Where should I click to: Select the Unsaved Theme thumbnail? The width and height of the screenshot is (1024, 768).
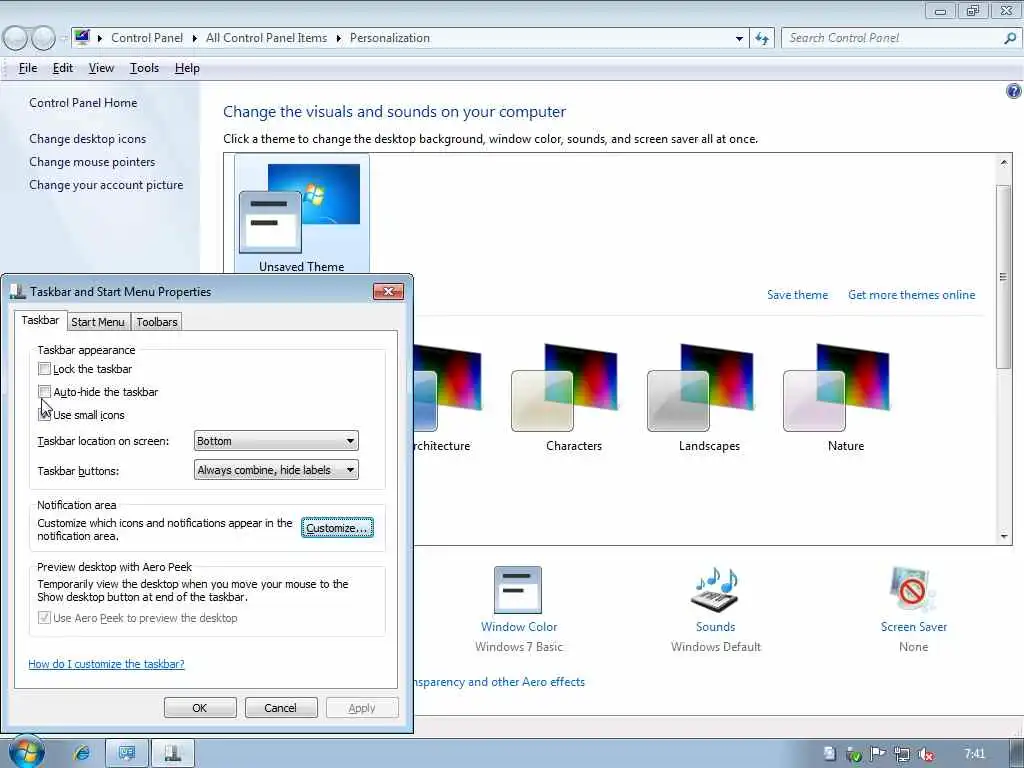point(302,214)
